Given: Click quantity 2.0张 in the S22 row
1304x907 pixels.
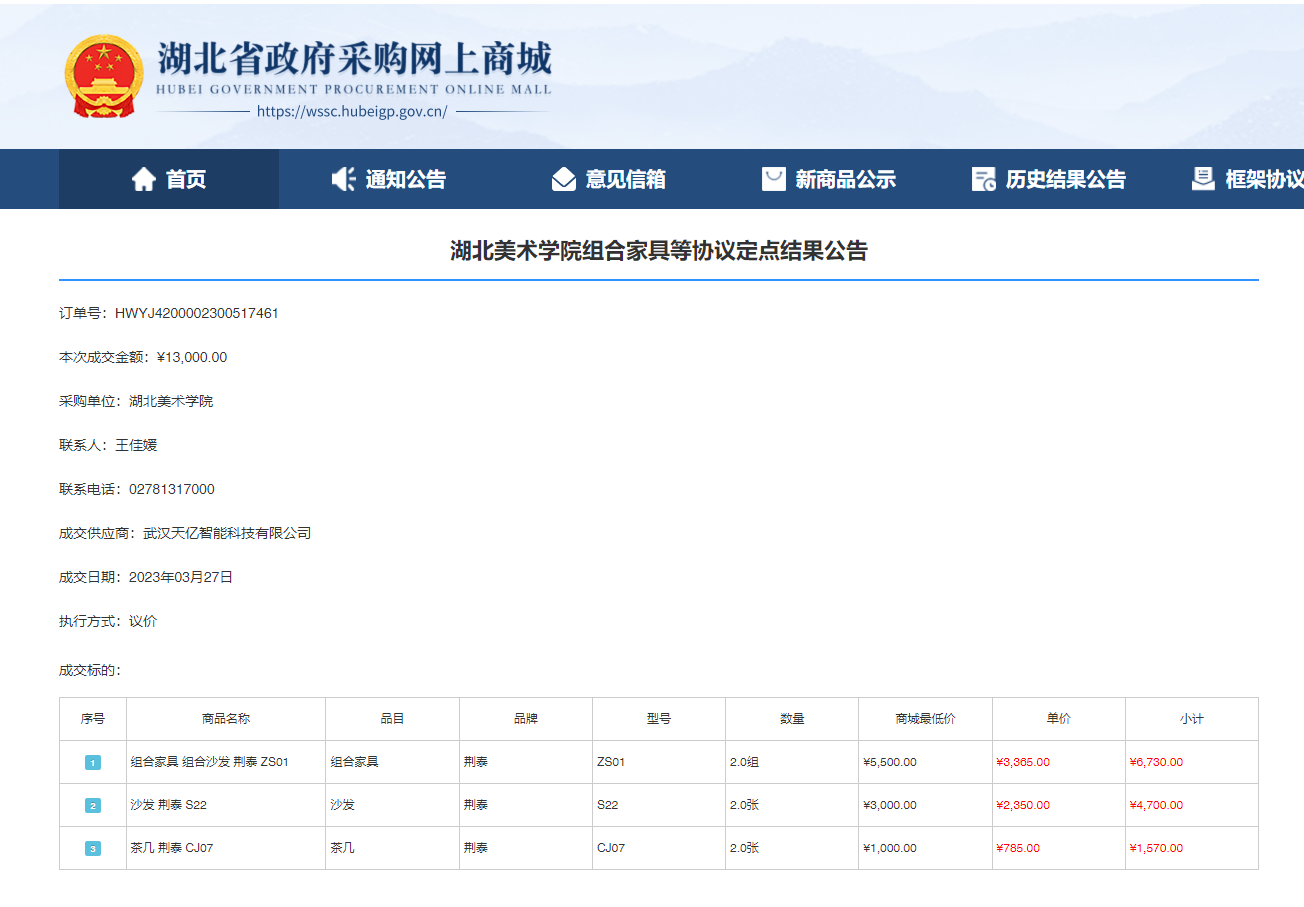Looking at the screenshot, I should coord(744,805).
